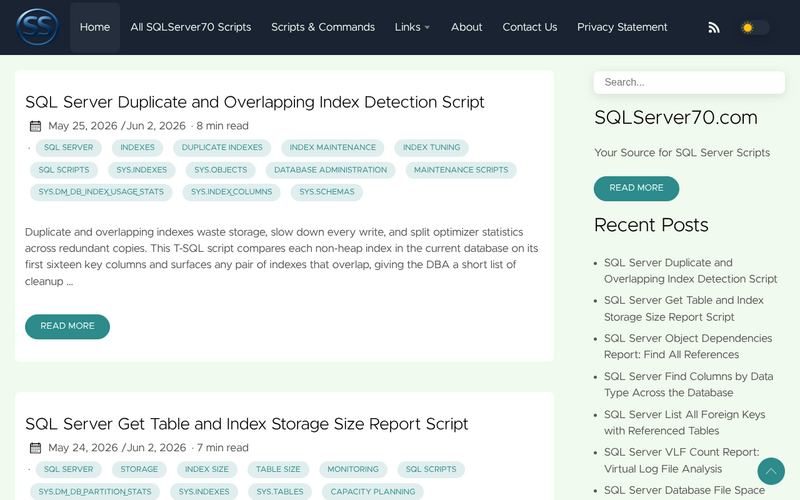Select the STORAGE tag
Screen dimensions: 800x500
point(139,469)
